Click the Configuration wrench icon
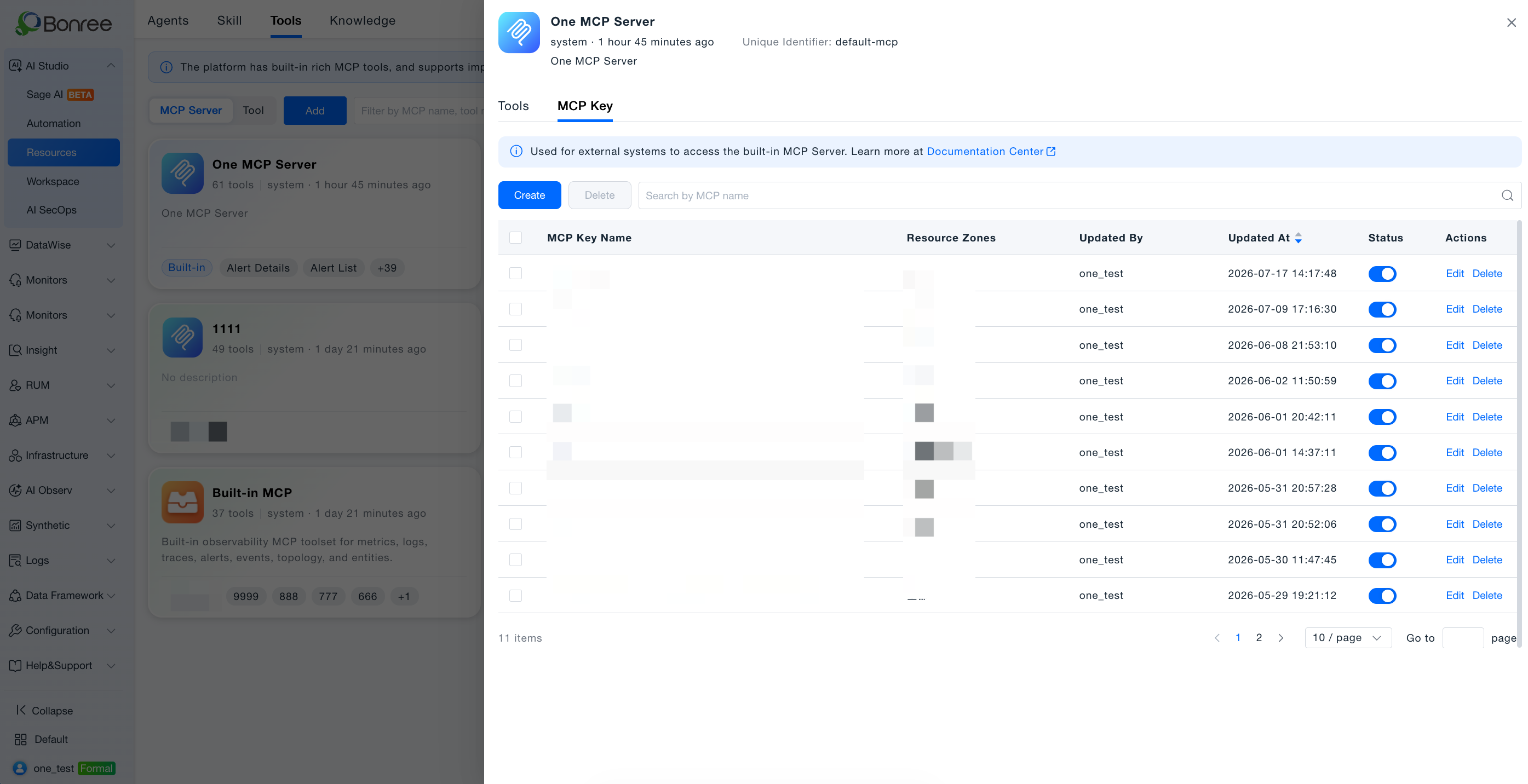The image size is (1528, 784). 15,630
